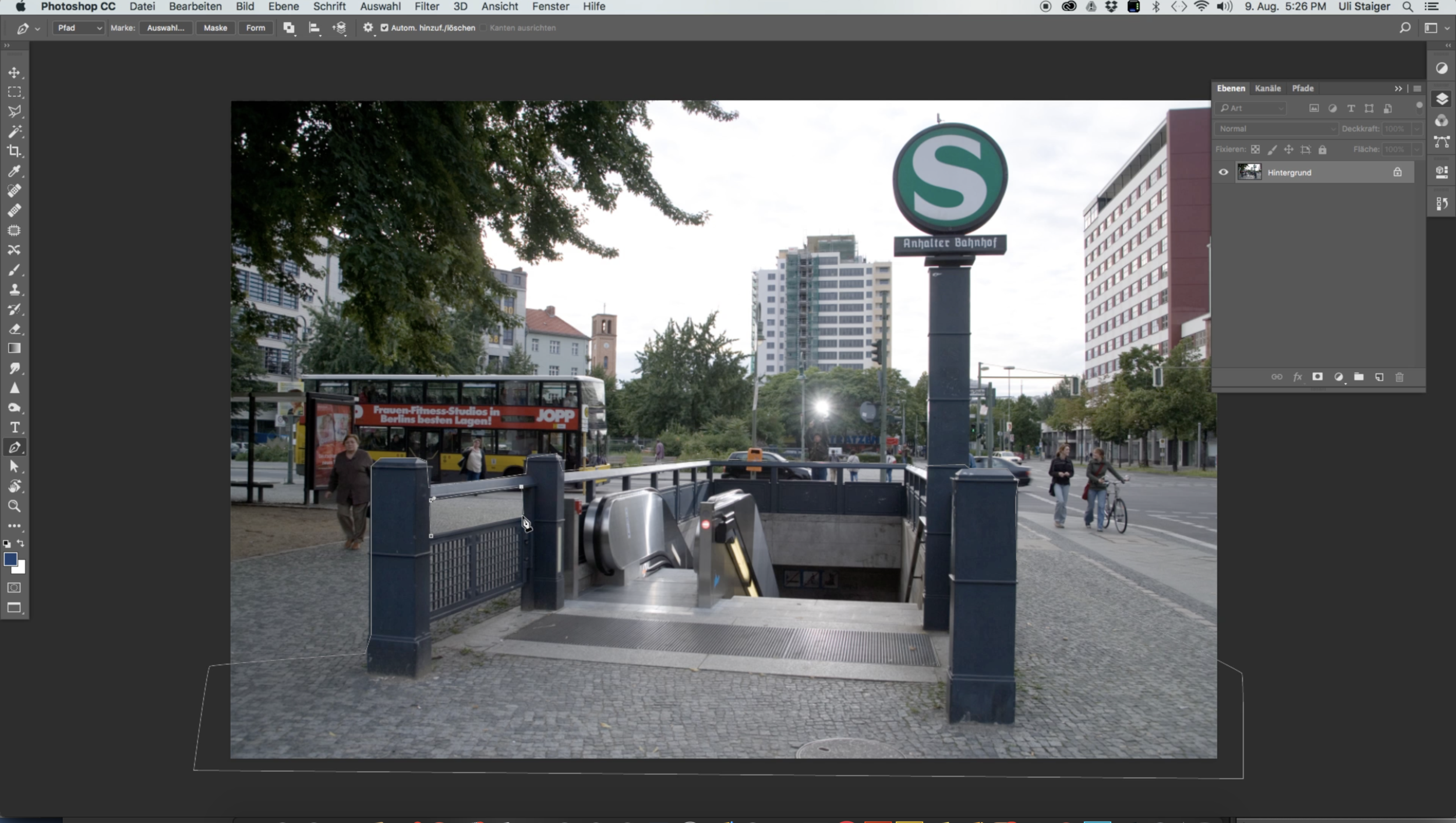
Task: Toggle the type layer filter
Action: click(x=1351, y=108)
